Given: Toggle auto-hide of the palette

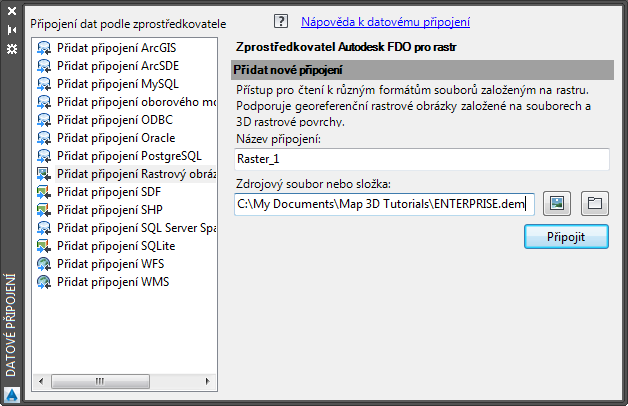Looking at the screenshot, I should pyautogui.click(x=12, y=30).
